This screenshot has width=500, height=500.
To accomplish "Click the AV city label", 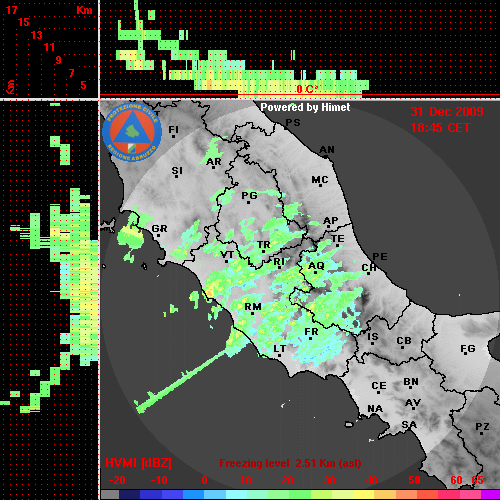I will pyautogui.click(x=413, y=403).
